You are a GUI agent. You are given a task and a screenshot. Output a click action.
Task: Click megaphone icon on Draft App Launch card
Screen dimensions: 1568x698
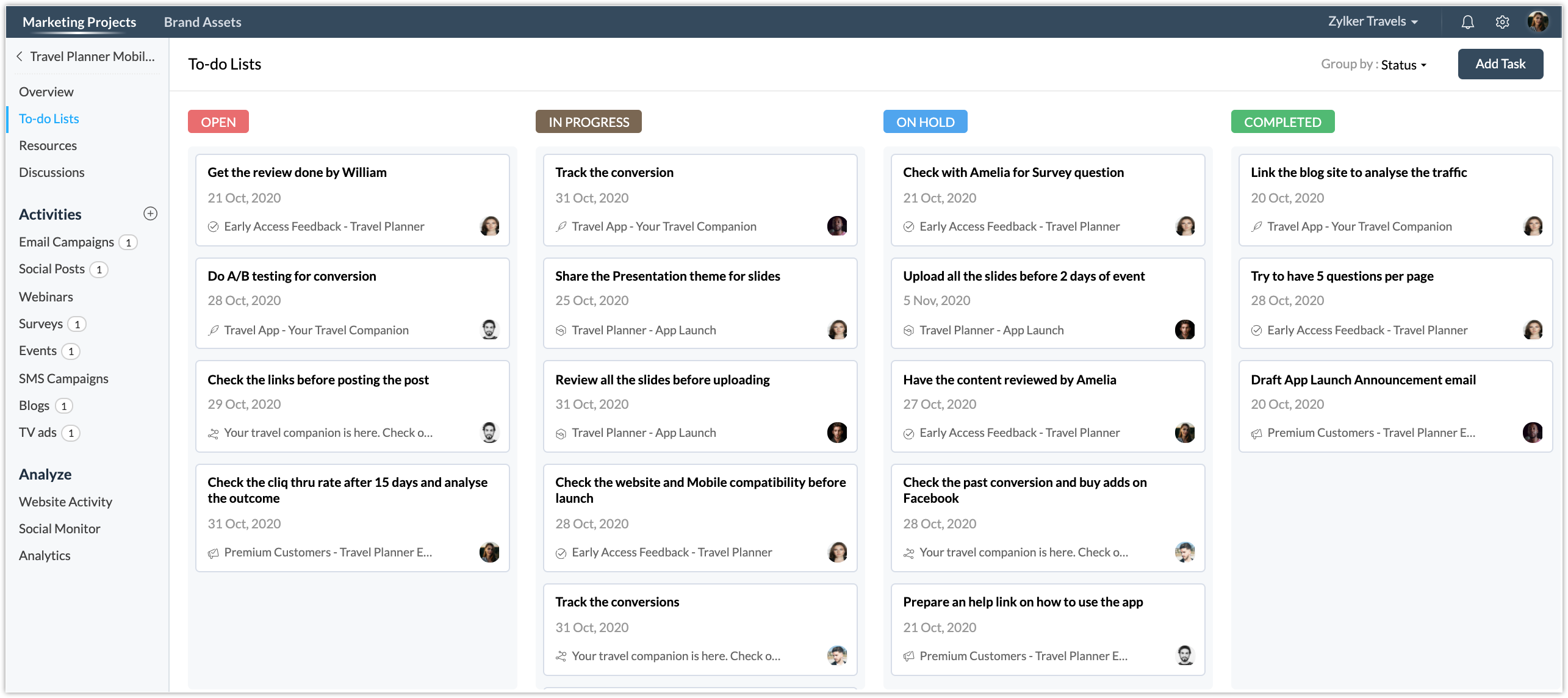[1256, 433]
